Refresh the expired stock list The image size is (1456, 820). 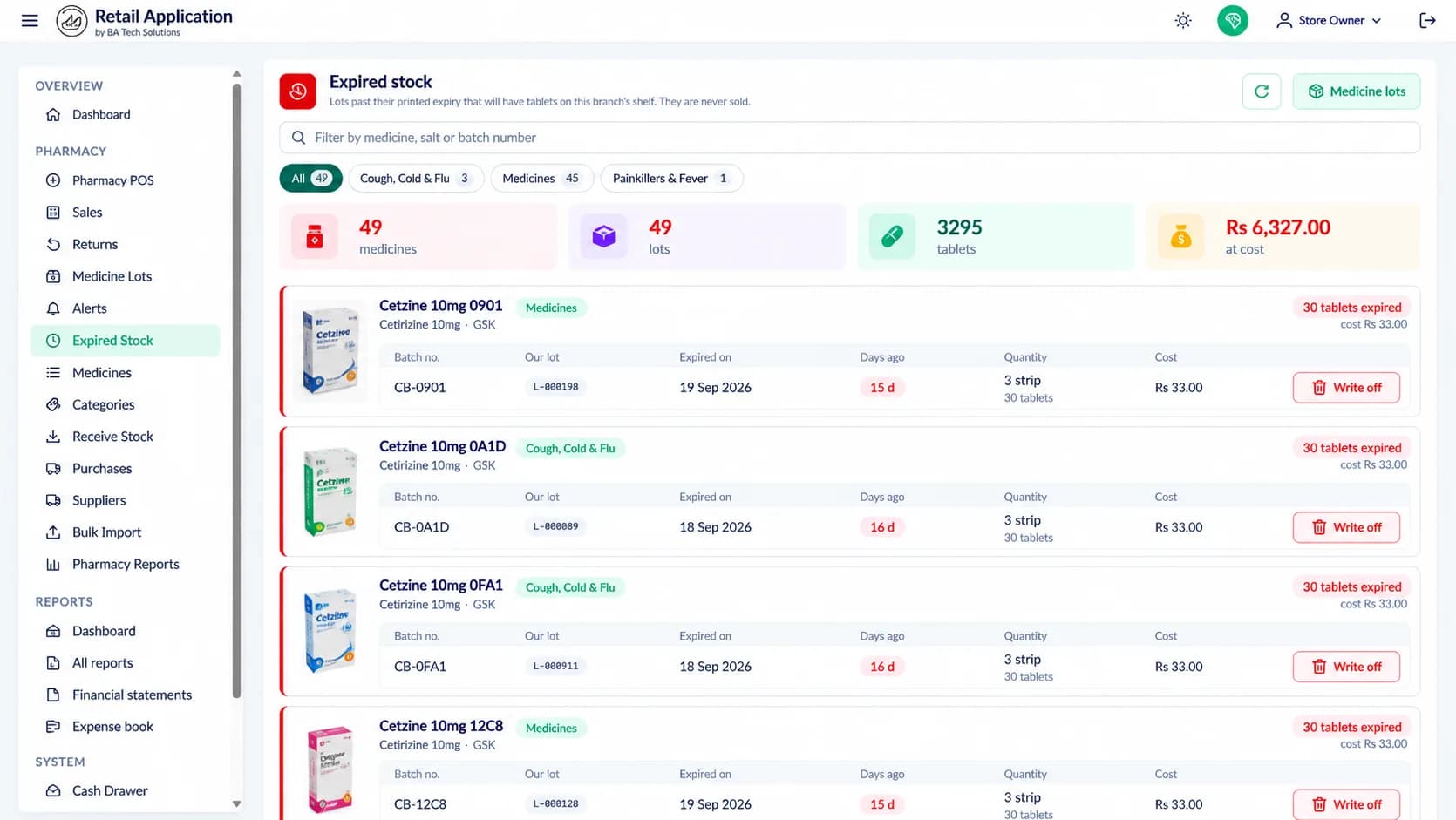point(1262,91)
